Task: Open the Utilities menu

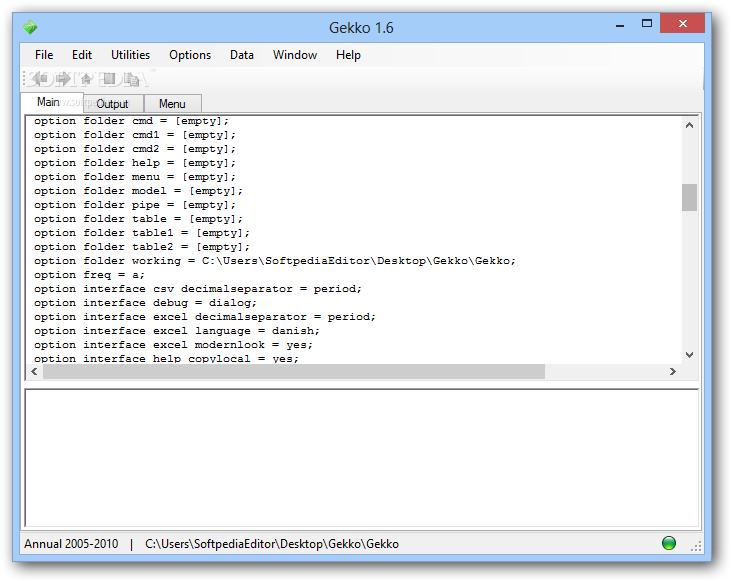Action: 130,55
